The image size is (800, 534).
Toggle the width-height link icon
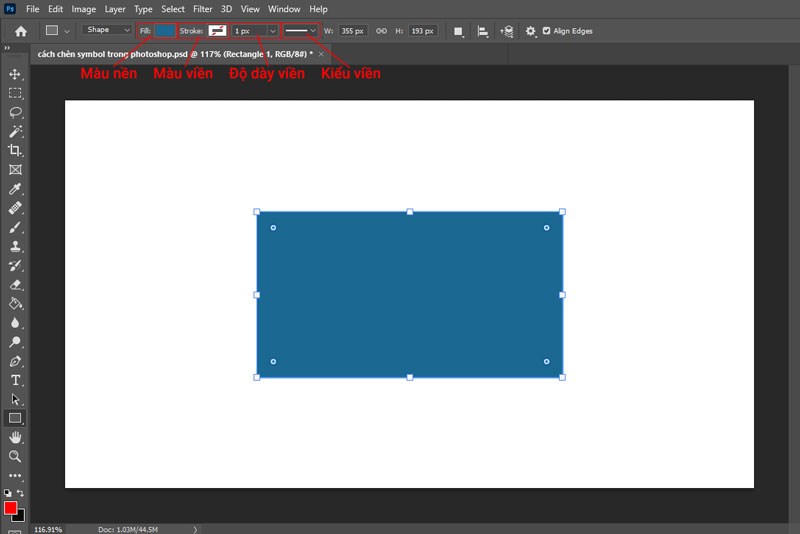(x=380, y=31)
